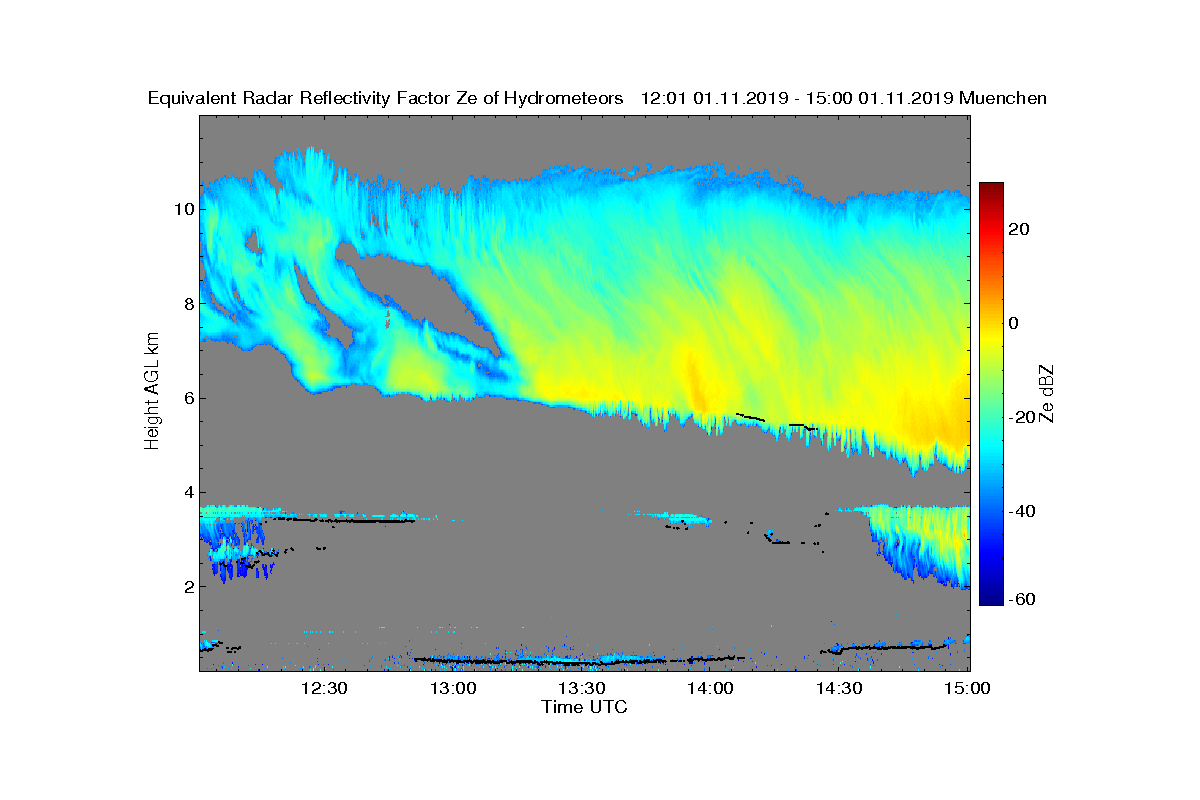Click the height tick label 2
The width and height of the screenshot is (1200, 800).
click(x=188, y=586)
